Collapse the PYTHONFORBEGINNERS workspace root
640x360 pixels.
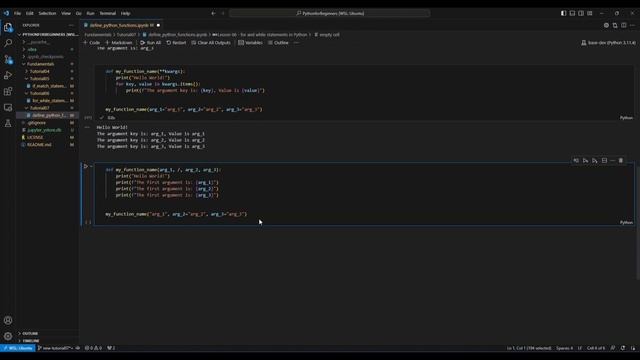(x=48, y=35)
